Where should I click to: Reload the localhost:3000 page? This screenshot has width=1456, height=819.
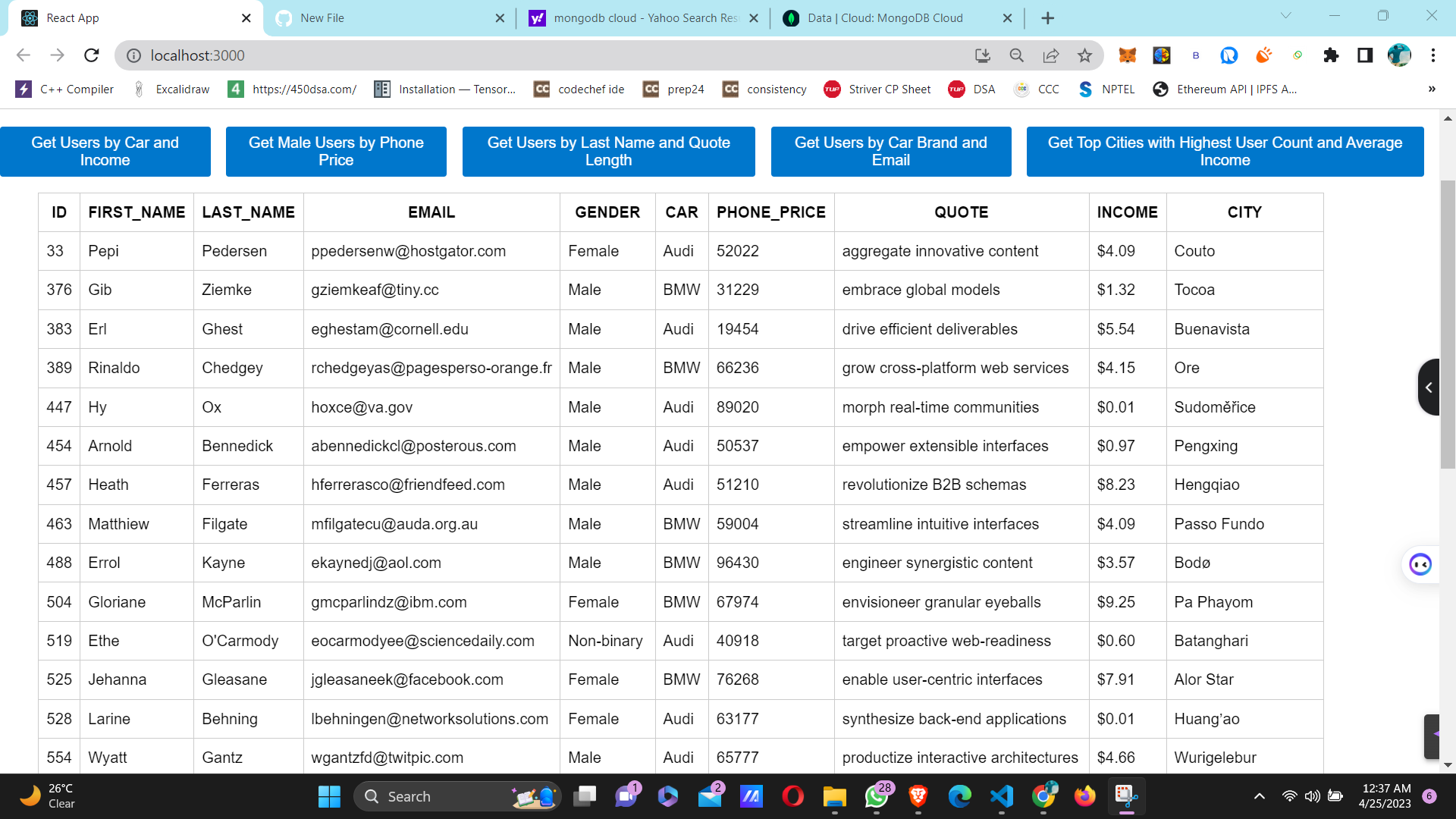91,55
